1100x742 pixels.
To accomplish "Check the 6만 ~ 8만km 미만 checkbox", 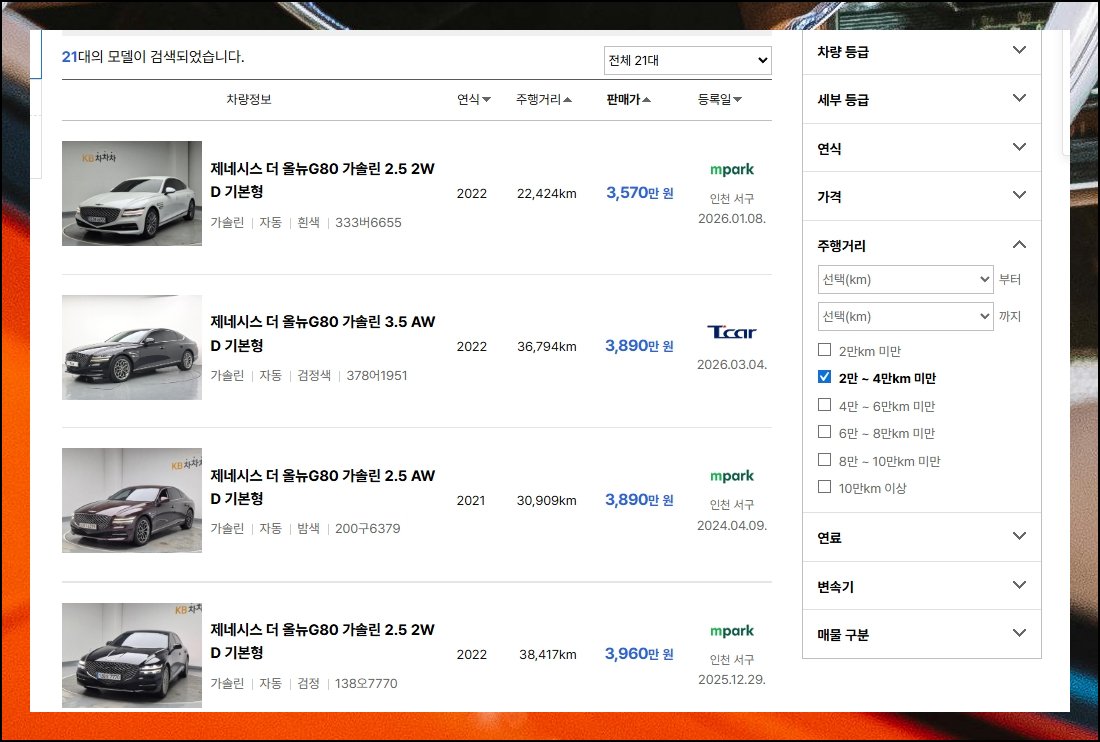I will pyautogui.click(x=825, y=432).
